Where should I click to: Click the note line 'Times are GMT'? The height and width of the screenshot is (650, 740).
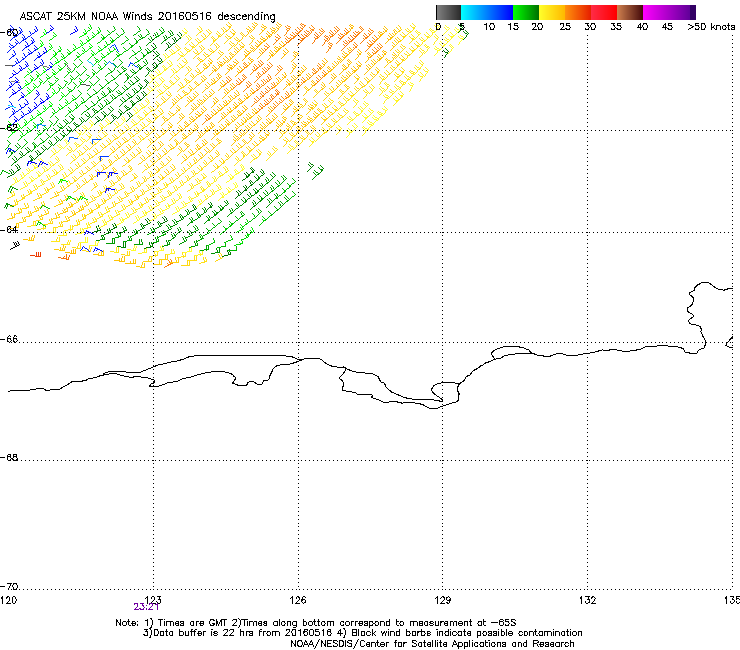click(193, 623)
